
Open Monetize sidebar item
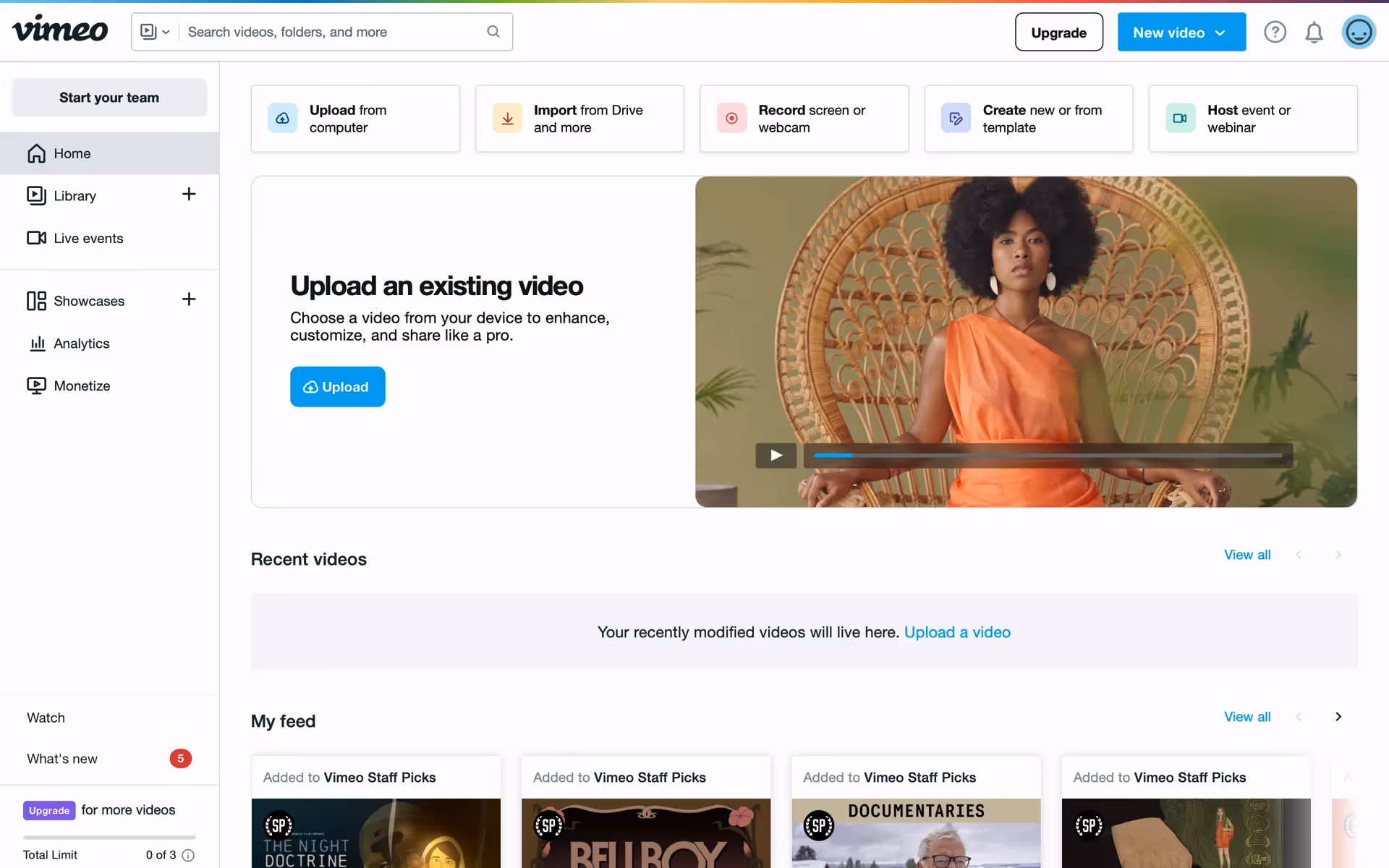(x=82, y=386)
